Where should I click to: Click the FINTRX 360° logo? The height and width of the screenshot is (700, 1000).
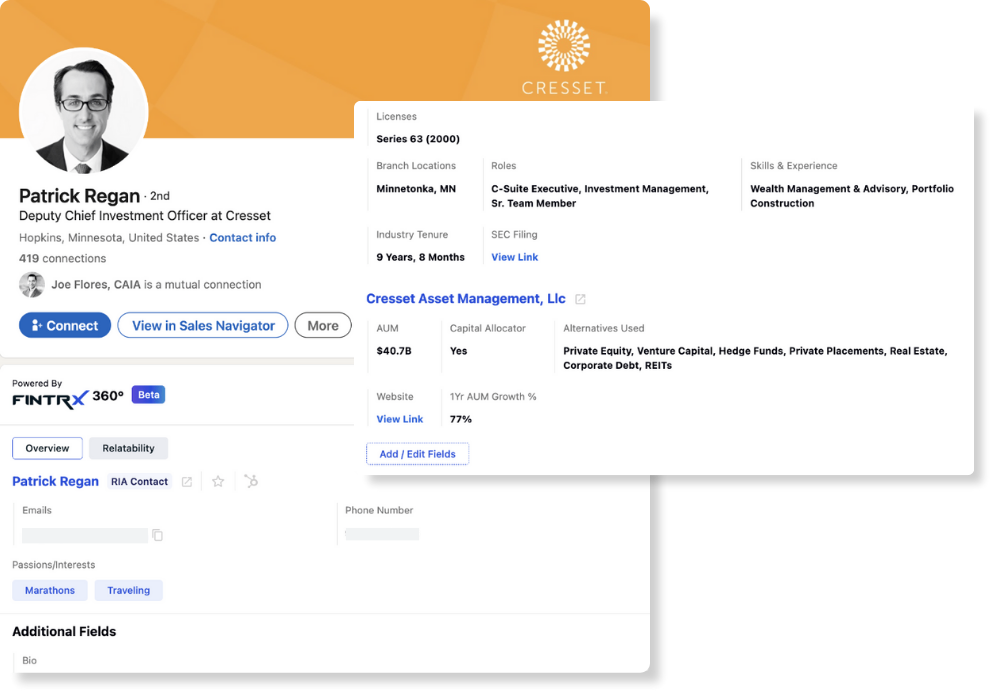coord(68,396)
